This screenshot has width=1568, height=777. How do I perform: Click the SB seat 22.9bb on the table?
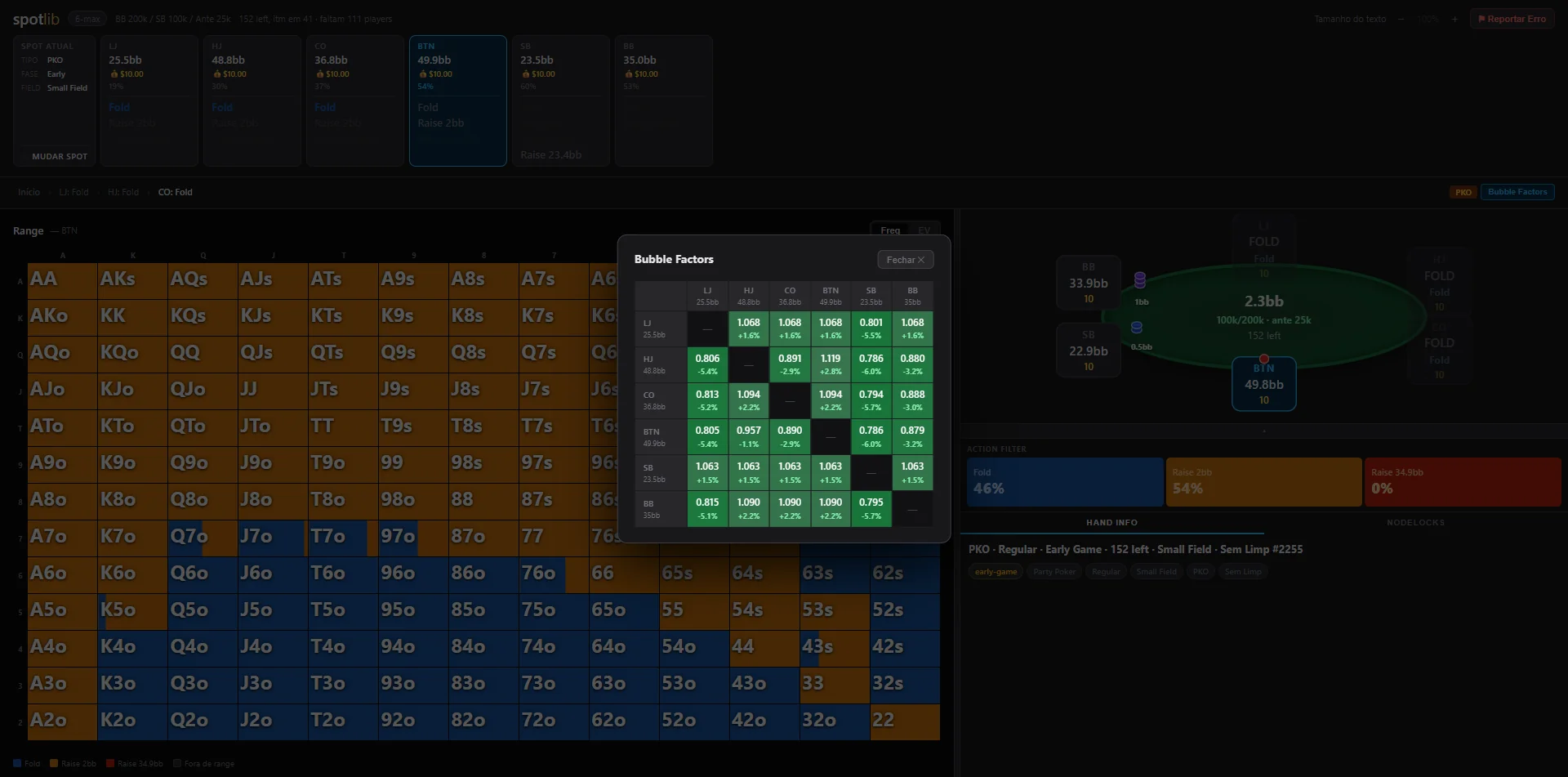pyautogui.click(x=1089, y=351)
